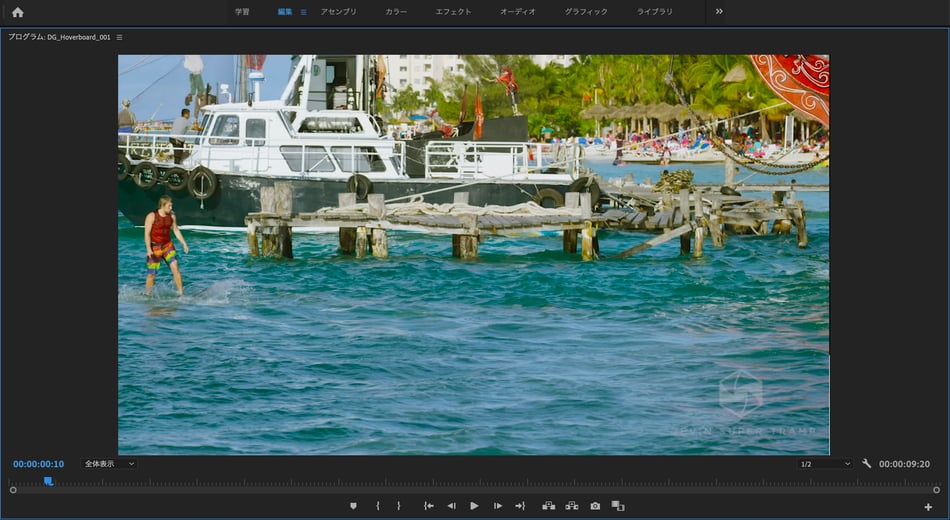
Task: Jump to the In point
Action: click(428, 506)
